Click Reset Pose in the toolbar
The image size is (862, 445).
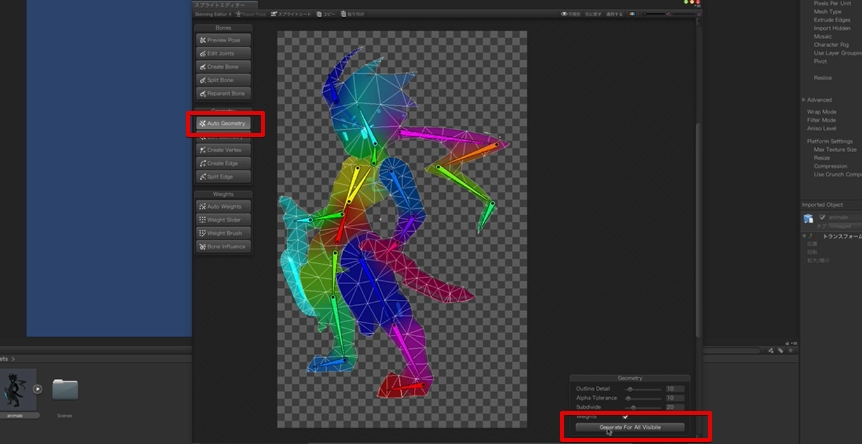(x=250, y=14)
